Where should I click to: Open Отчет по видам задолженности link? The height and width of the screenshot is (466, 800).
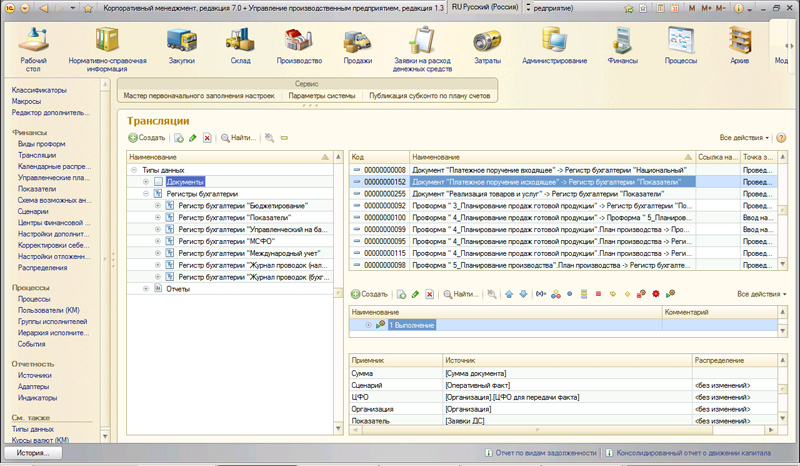[x=544, y=453]
